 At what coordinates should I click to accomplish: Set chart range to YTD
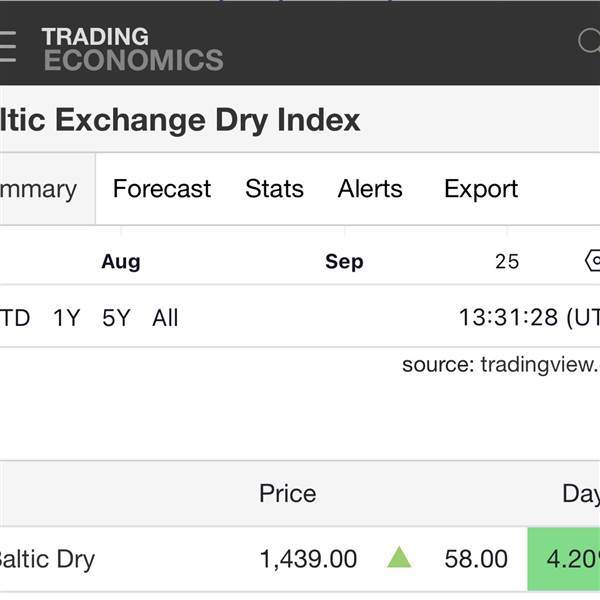[x=14, y=318]
